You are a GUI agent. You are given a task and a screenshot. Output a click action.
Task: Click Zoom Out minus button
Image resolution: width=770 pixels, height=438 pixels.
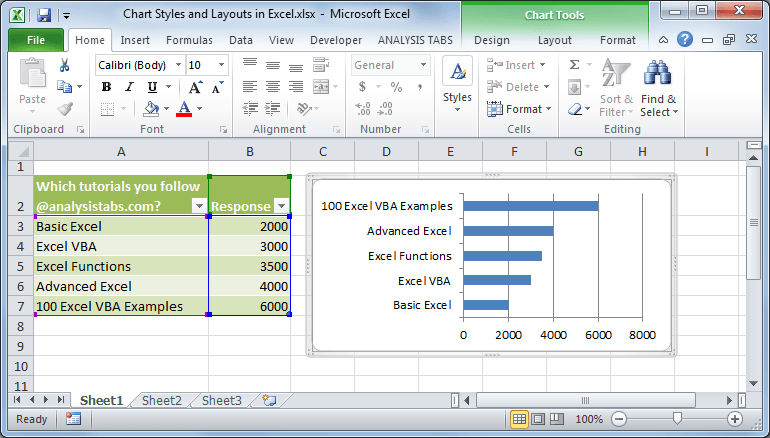pyautogui.click(x=619, y=419)
